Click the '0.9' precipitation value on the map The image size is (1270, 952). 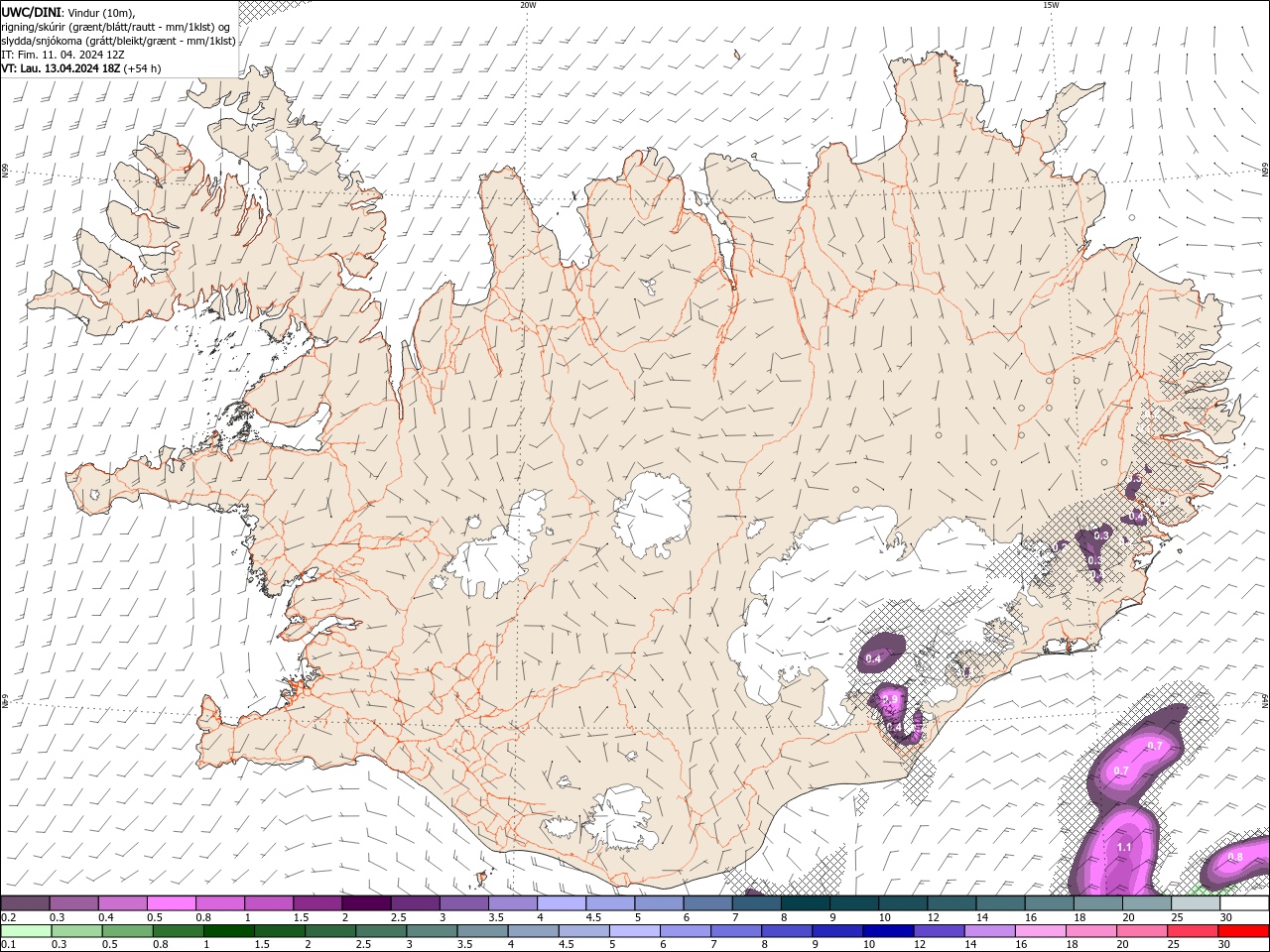[x=890, y=700]
